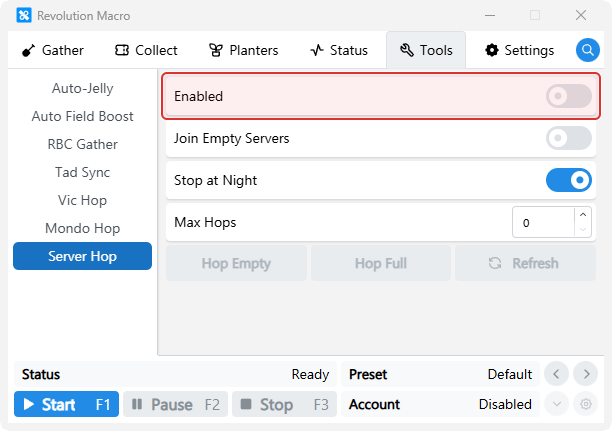This screenshot has width=612, height=431.
Task: Go to the previous preset arrow
Action: [556, 374]
